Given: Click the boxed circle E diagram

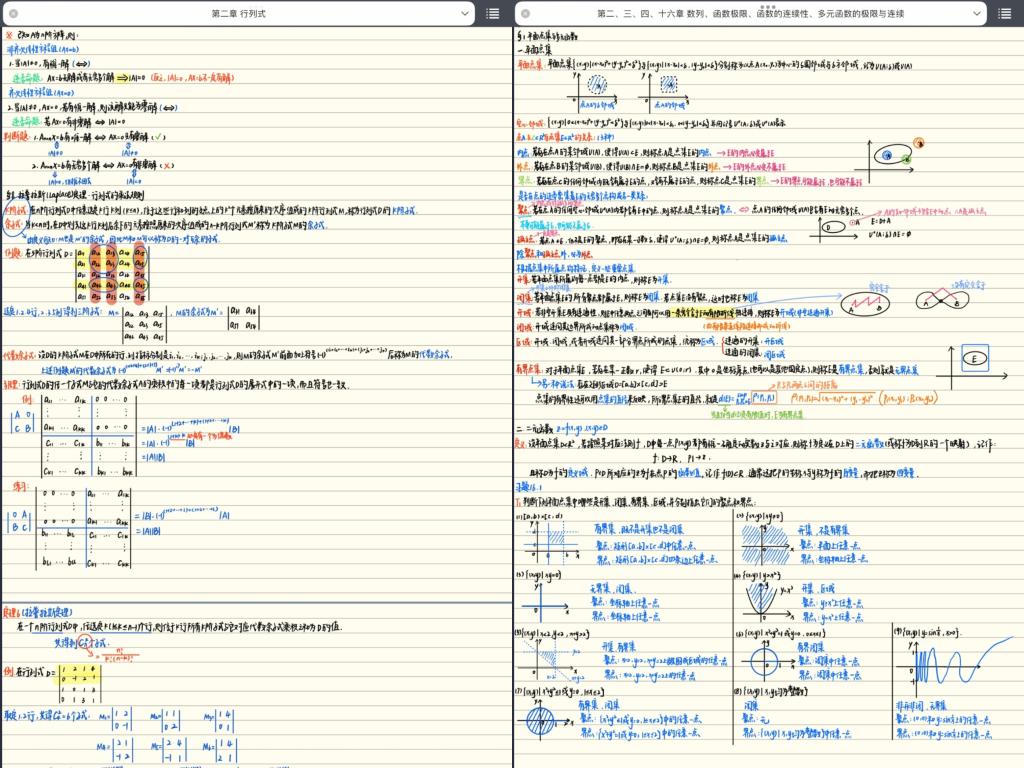Looking at the screenshot, I should click(970, 357).
